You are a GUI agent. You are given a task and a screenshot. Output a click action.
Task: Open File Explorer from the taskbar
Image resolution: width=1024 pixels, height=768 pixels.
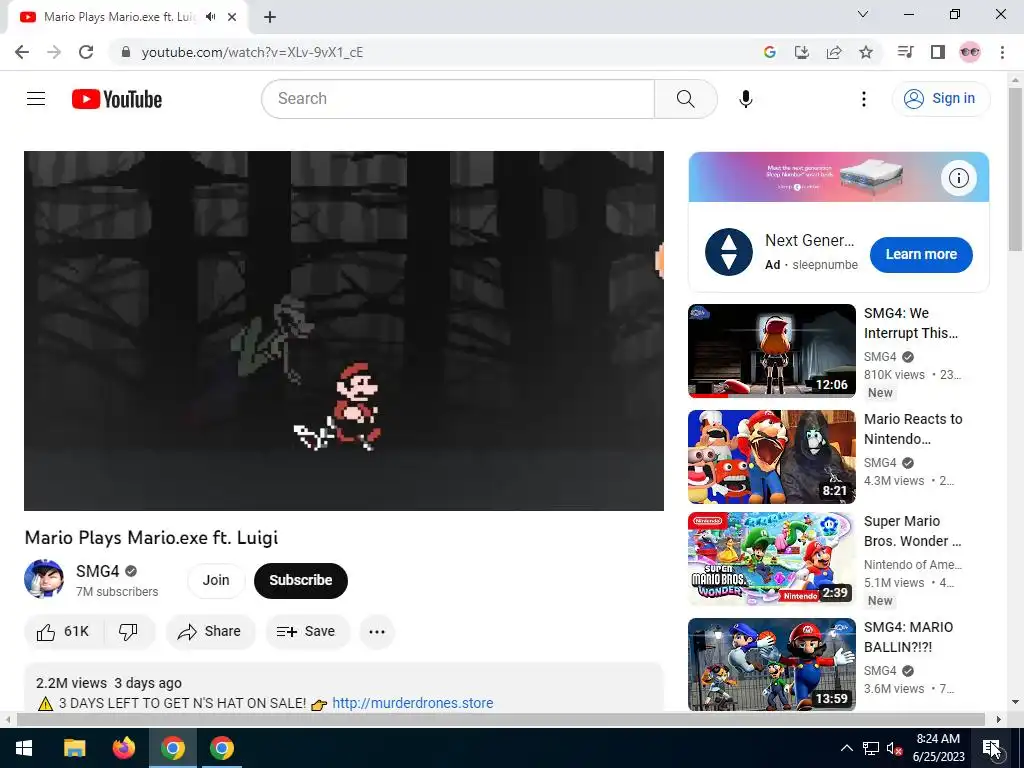click(x=74, y=748)
